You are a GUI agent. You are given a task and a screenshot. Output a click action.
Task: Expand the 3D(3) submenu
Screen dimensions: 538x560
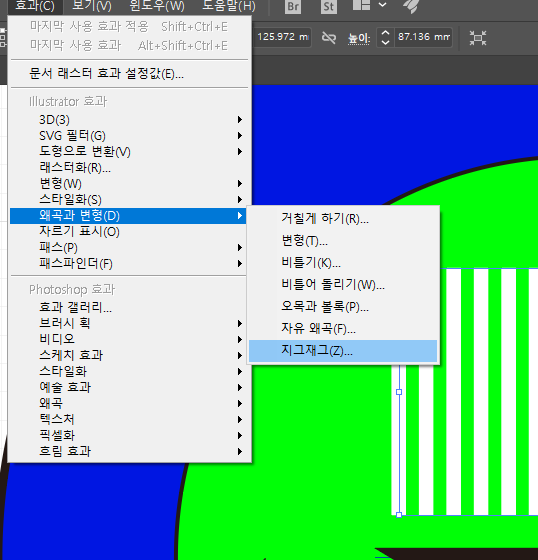pos(129,120)
